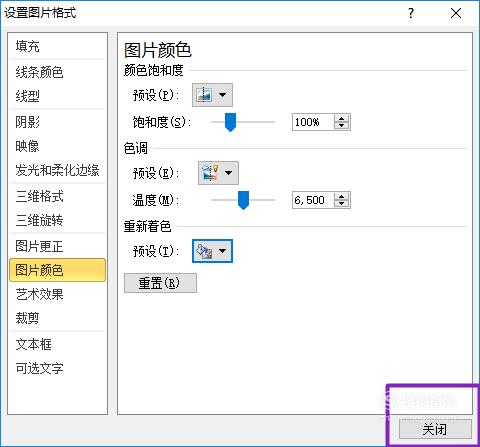Viewport: 480px width, 447px height.
Task: Open the 映像 category
Action: (57, 146)
